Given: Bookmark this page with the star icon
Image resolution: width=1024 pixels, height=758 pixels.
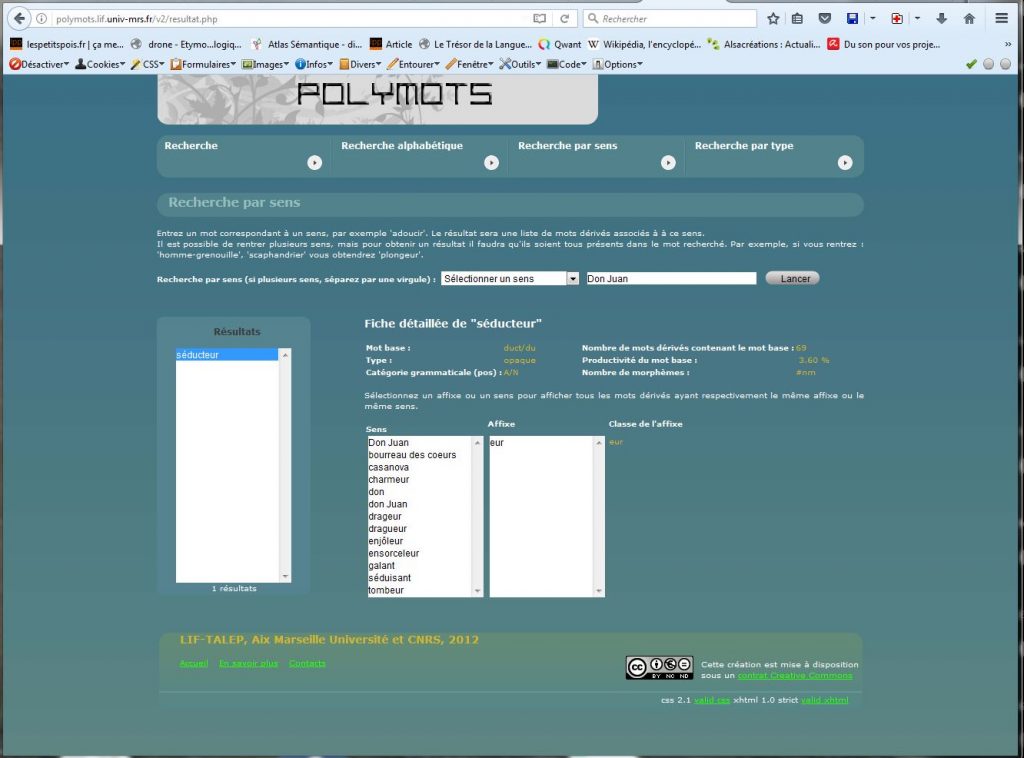Looking at the screenshot, I should (x=773, y=18).
